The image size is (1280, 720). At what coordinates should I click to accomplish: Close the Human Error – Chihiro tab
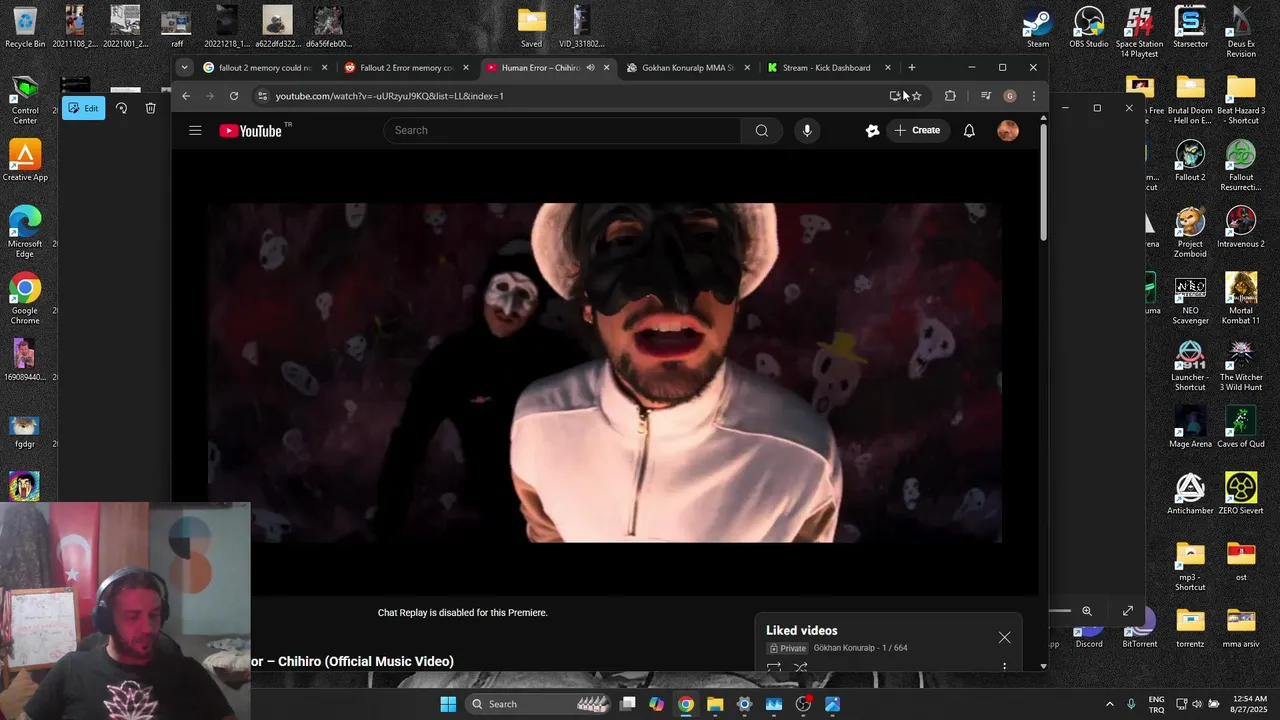click(606, 68)
